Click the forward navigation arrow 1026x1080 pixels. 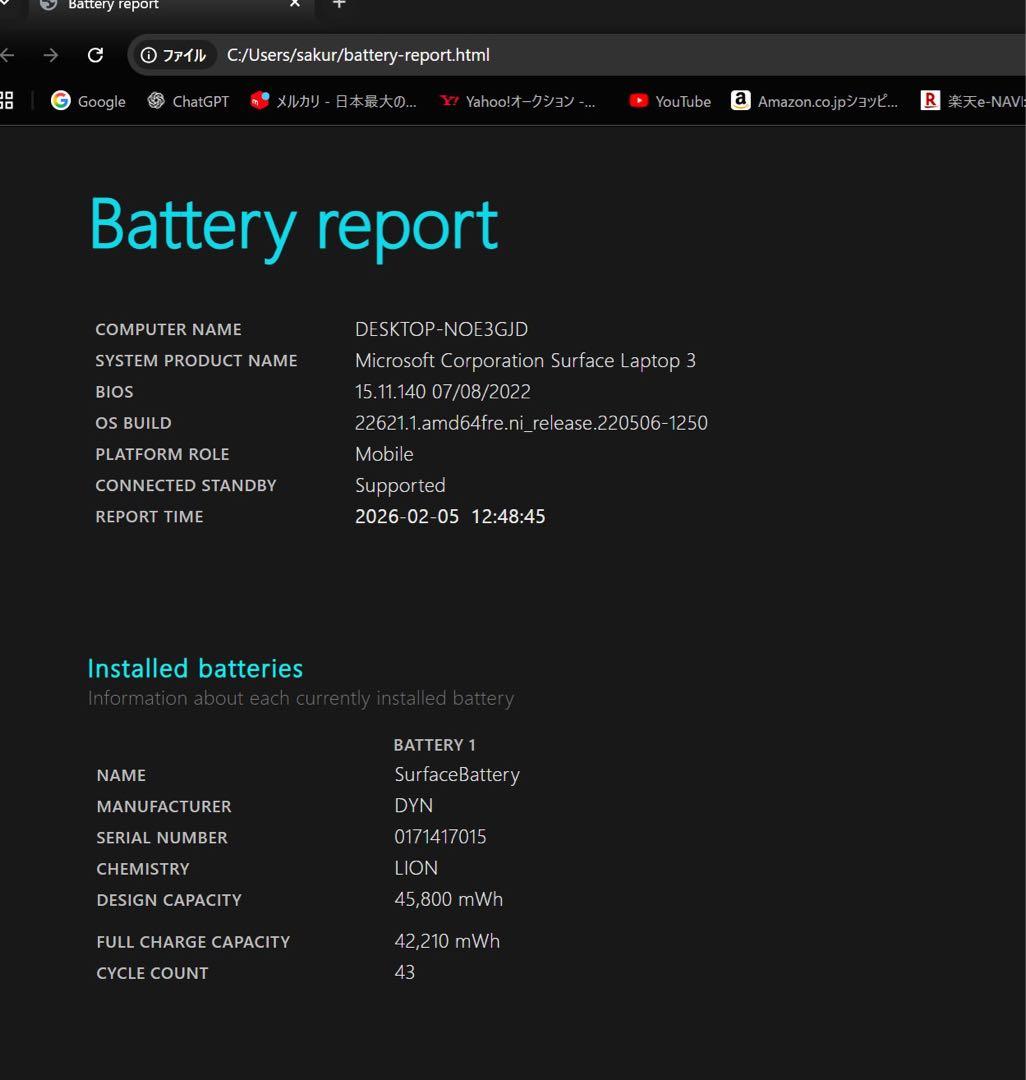point(51,55)
